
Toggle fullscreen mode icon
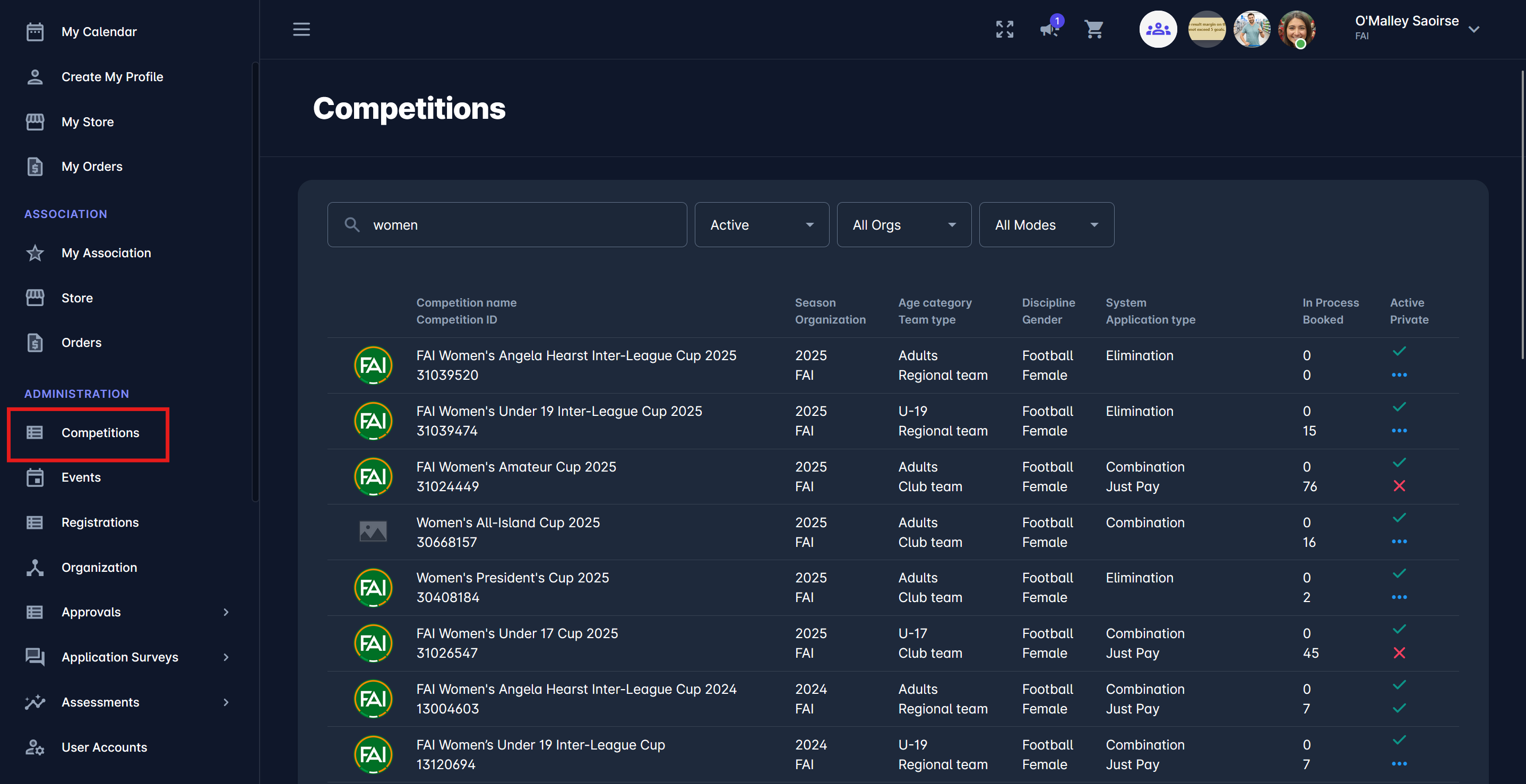point(1005,29)
